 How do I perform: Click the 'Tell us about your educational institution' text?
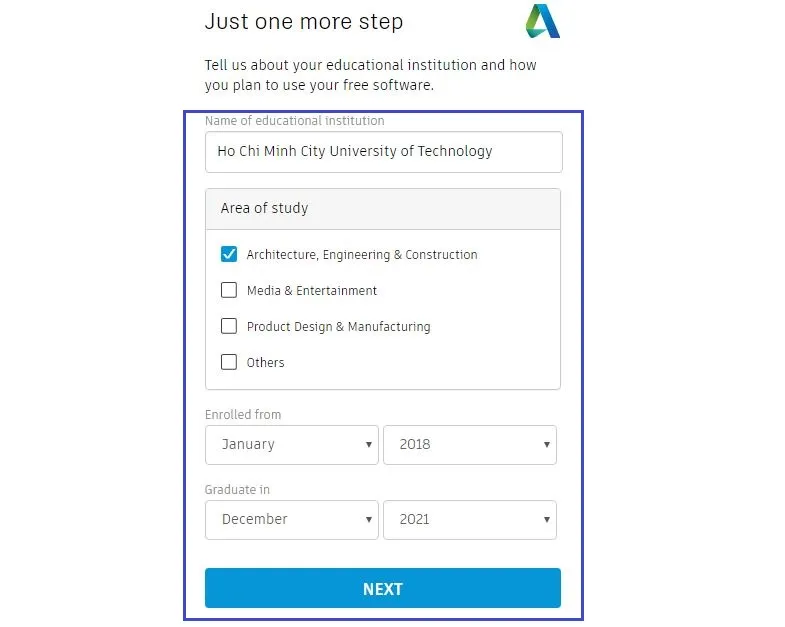tap(370, 66)
